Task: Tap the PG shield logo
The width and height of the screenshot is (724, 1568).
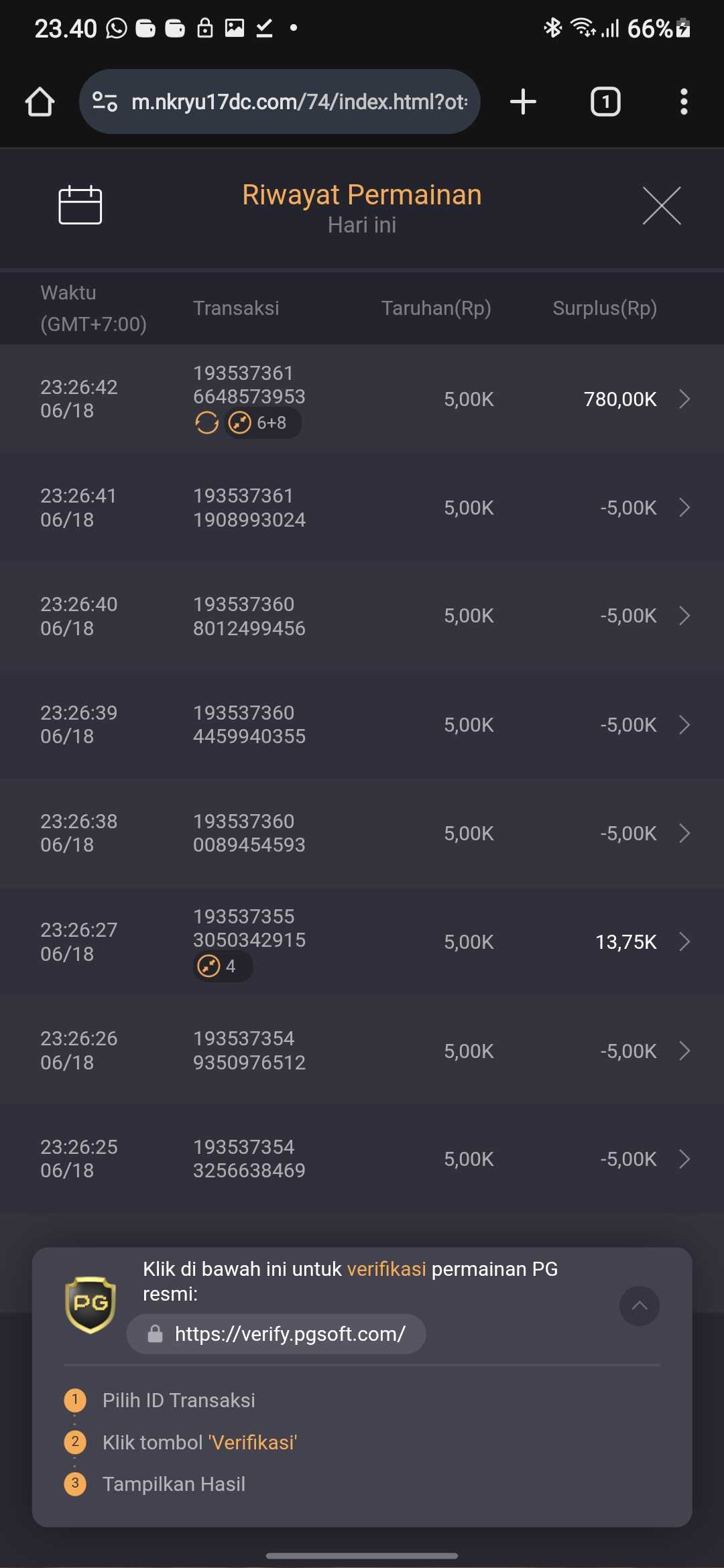Action: click(90, 1304)
